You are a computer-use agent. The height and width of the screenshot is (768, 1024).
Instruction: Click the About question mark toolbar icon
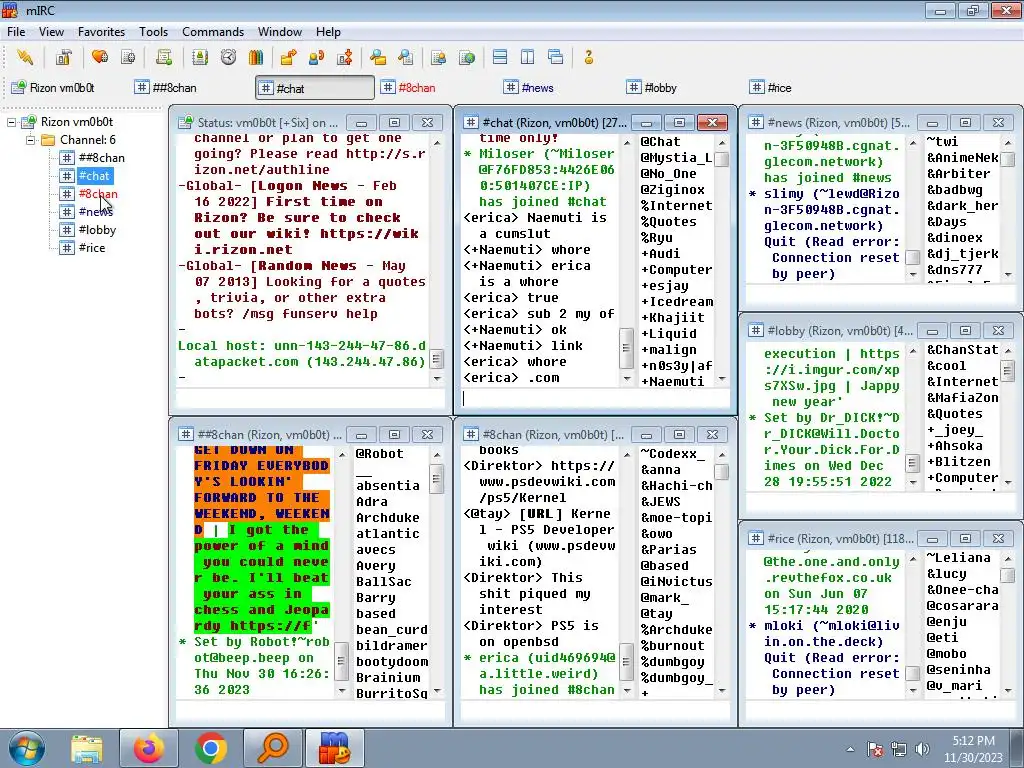pos(589,57)
